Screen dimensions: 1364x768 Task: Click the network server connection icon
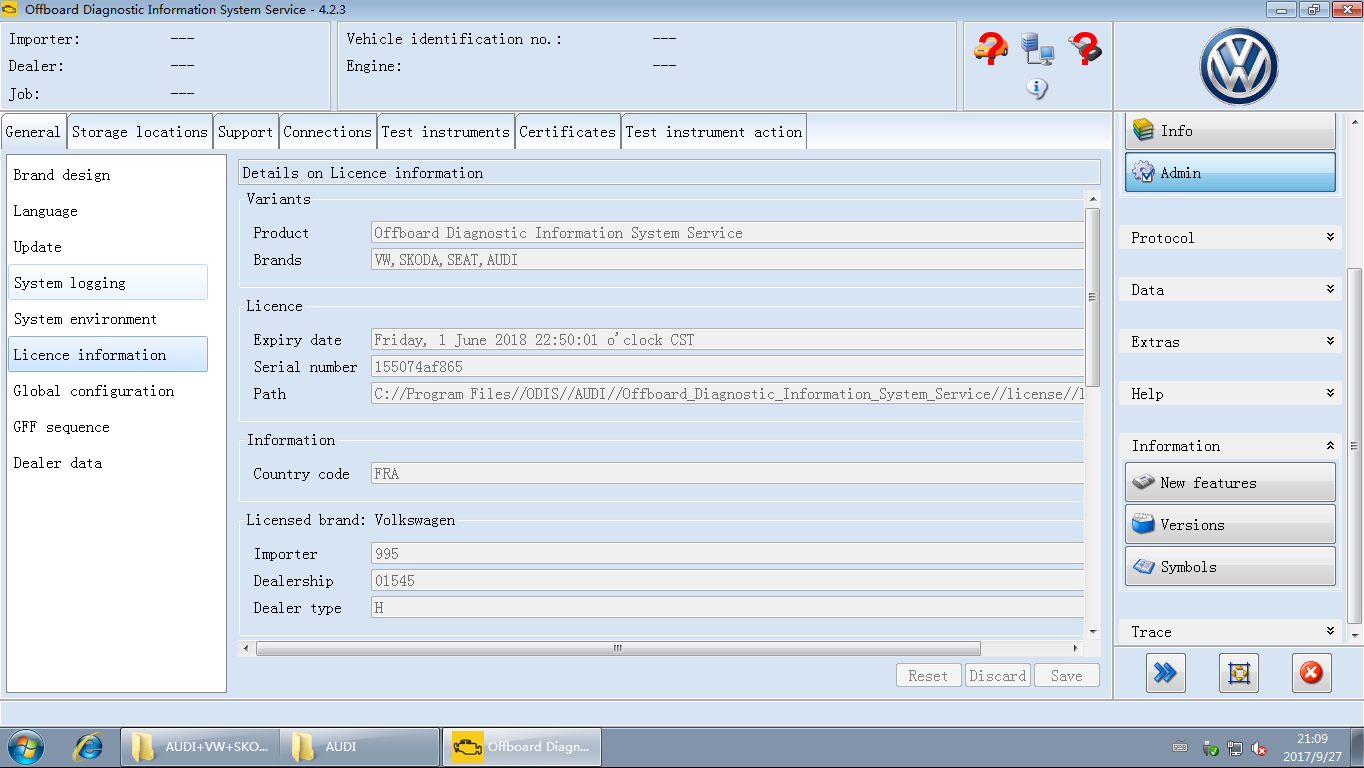point(1037,49)
